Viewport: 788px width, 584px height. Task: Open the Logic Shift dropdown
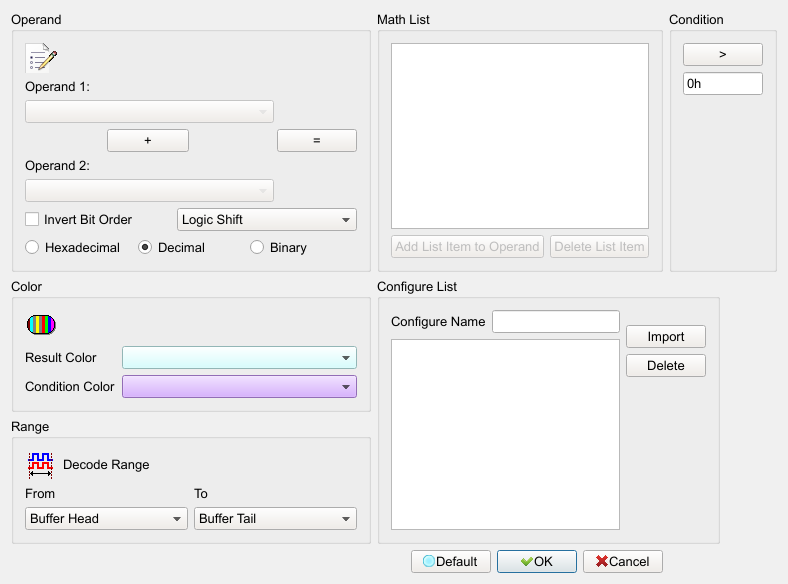click(x=267, y=220)
